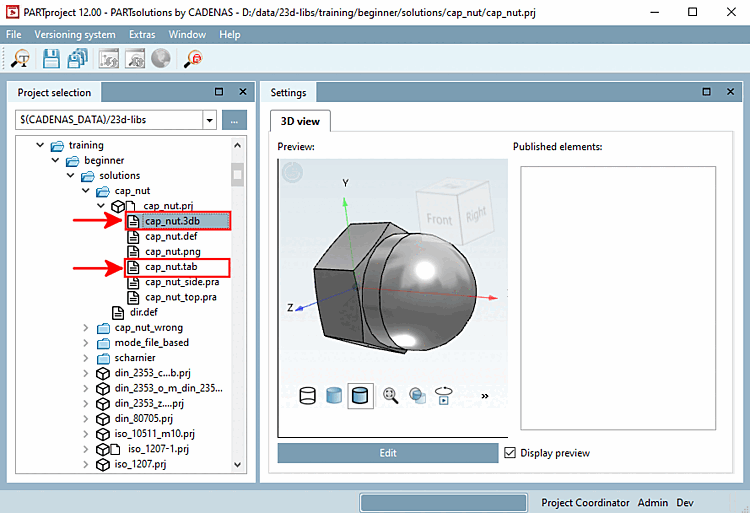Open the Extras menu
The height and width of the screenshot is (513, 750).
(142, 34)
